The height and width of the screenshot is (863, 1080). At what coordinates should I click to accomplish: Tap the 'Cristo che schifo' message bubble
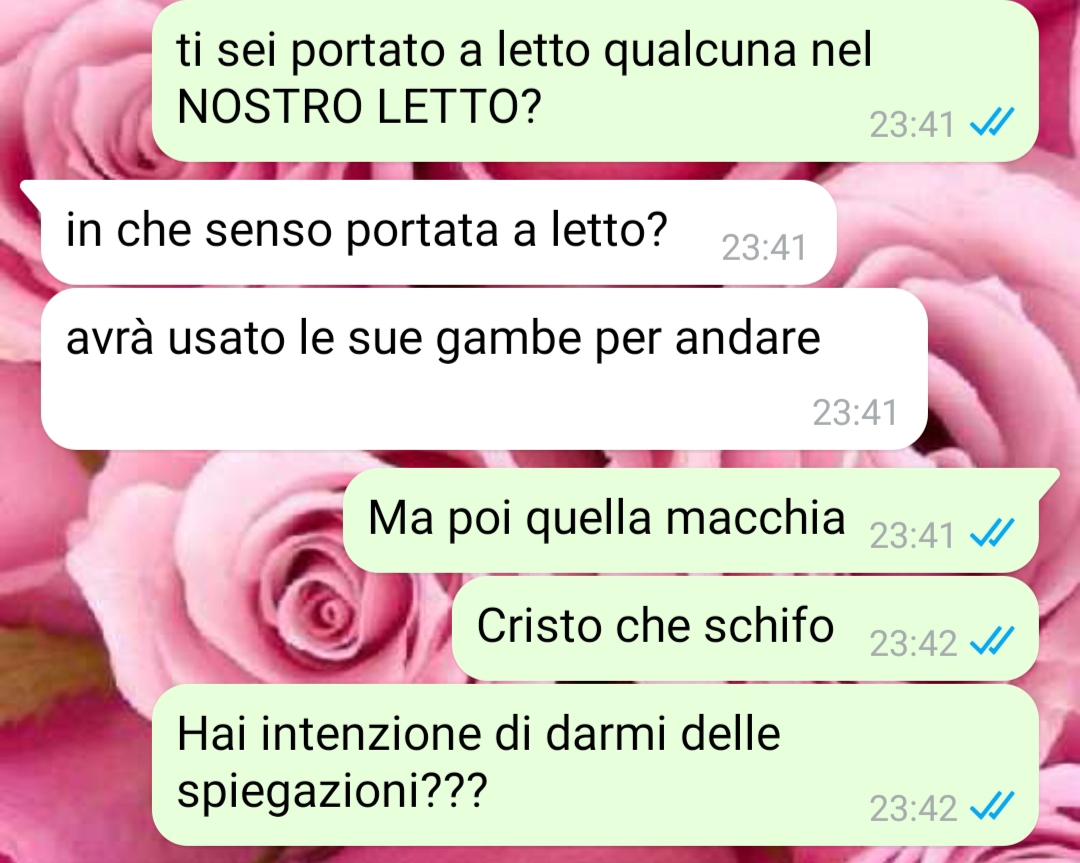(745, 628)
